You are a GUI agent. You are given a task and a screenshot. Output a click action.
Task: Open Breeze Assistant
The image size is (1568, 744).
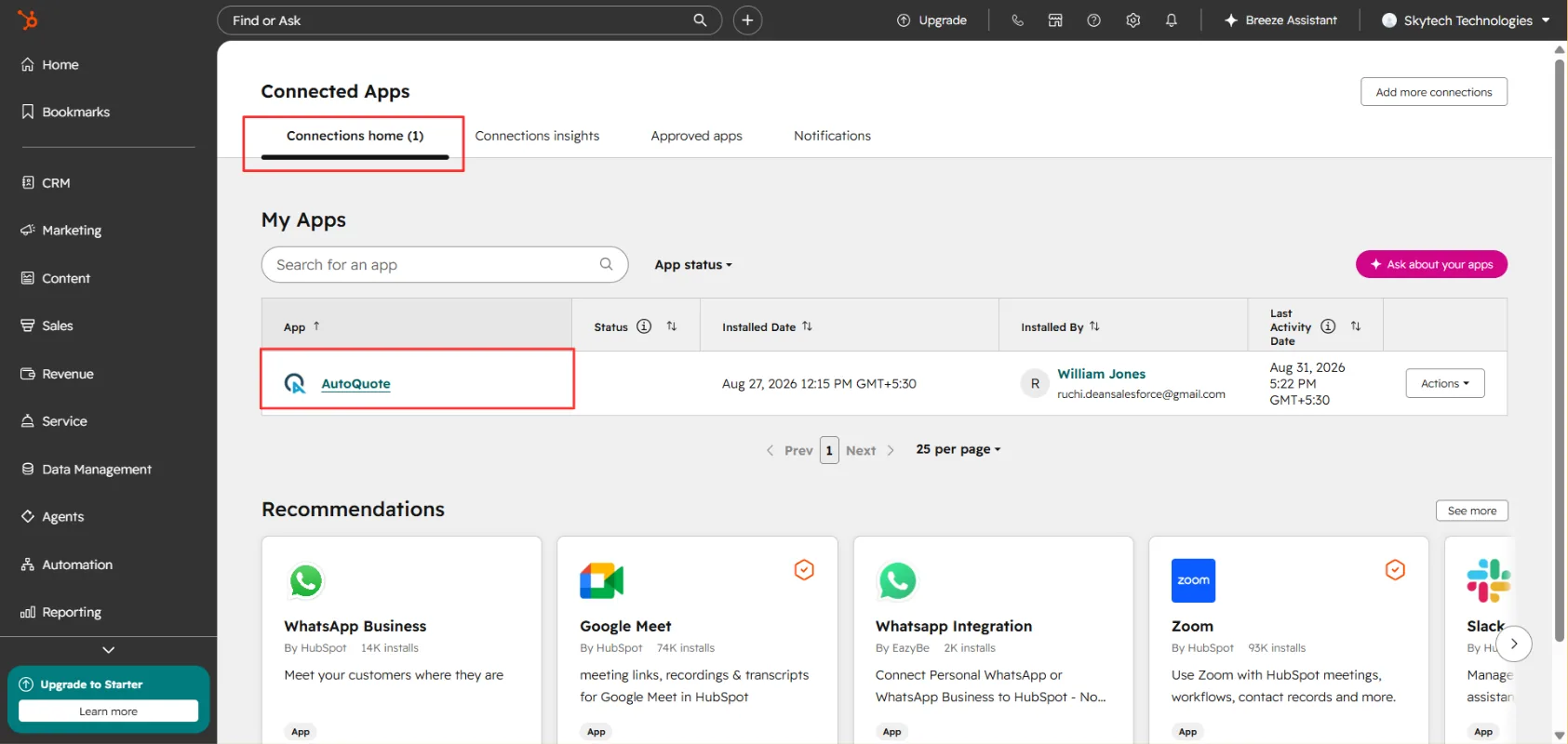coord(1280,20)
